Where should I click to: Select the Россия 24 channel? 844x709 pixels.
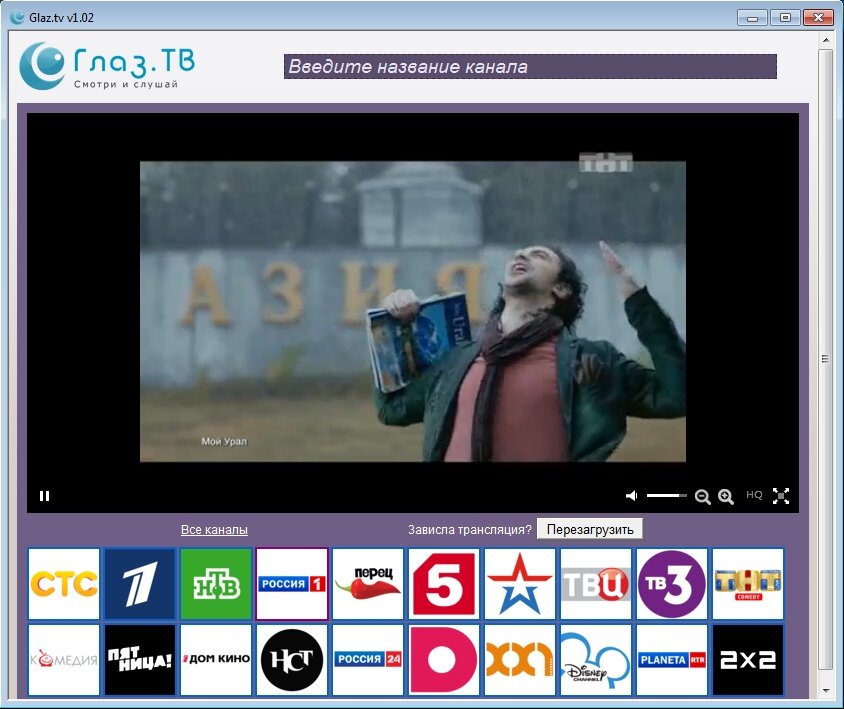point(368,660)
